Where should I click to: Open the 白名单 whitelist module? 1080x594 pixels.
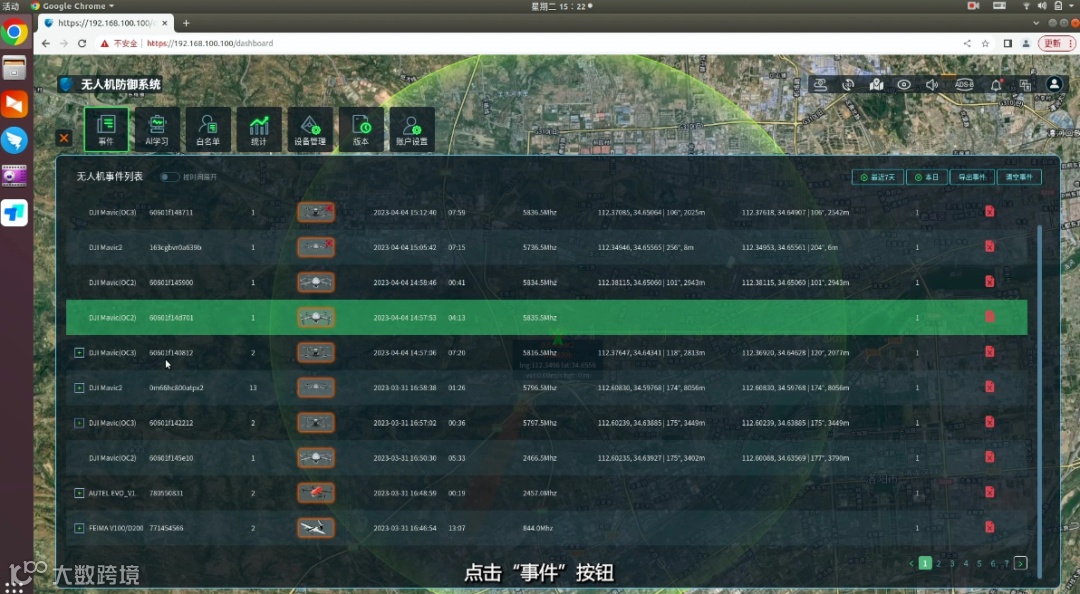click(x=208, y=129)
